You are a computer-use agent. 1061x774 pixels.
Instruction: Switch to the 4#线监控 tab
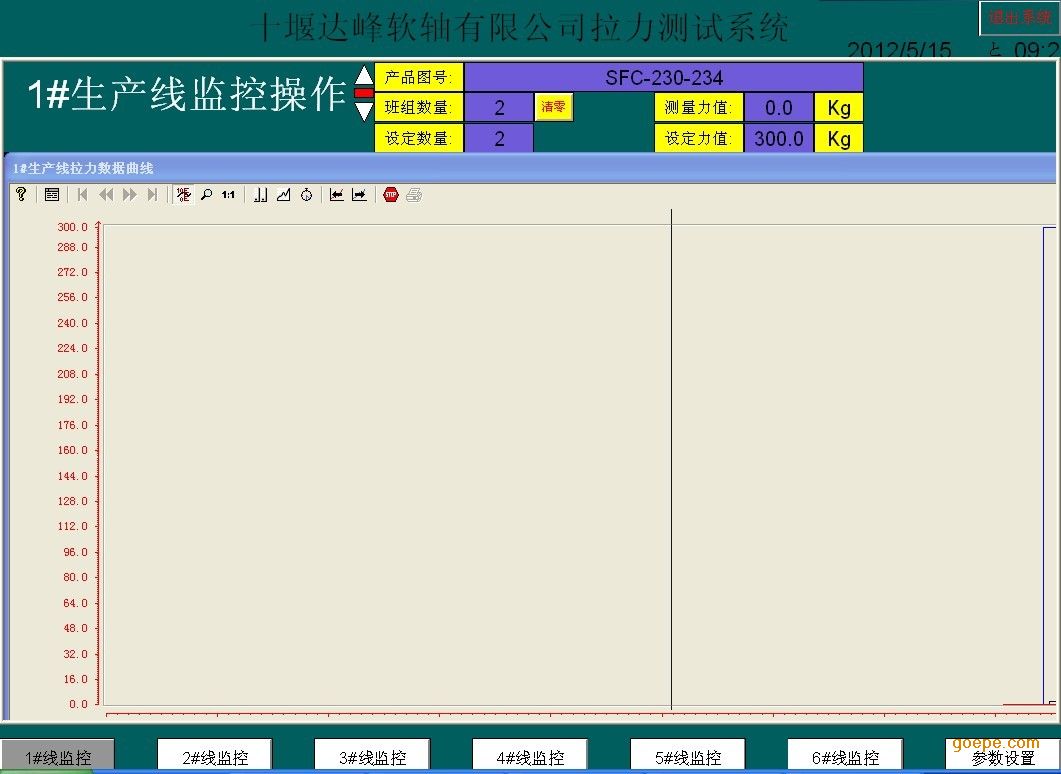[530, 756]
